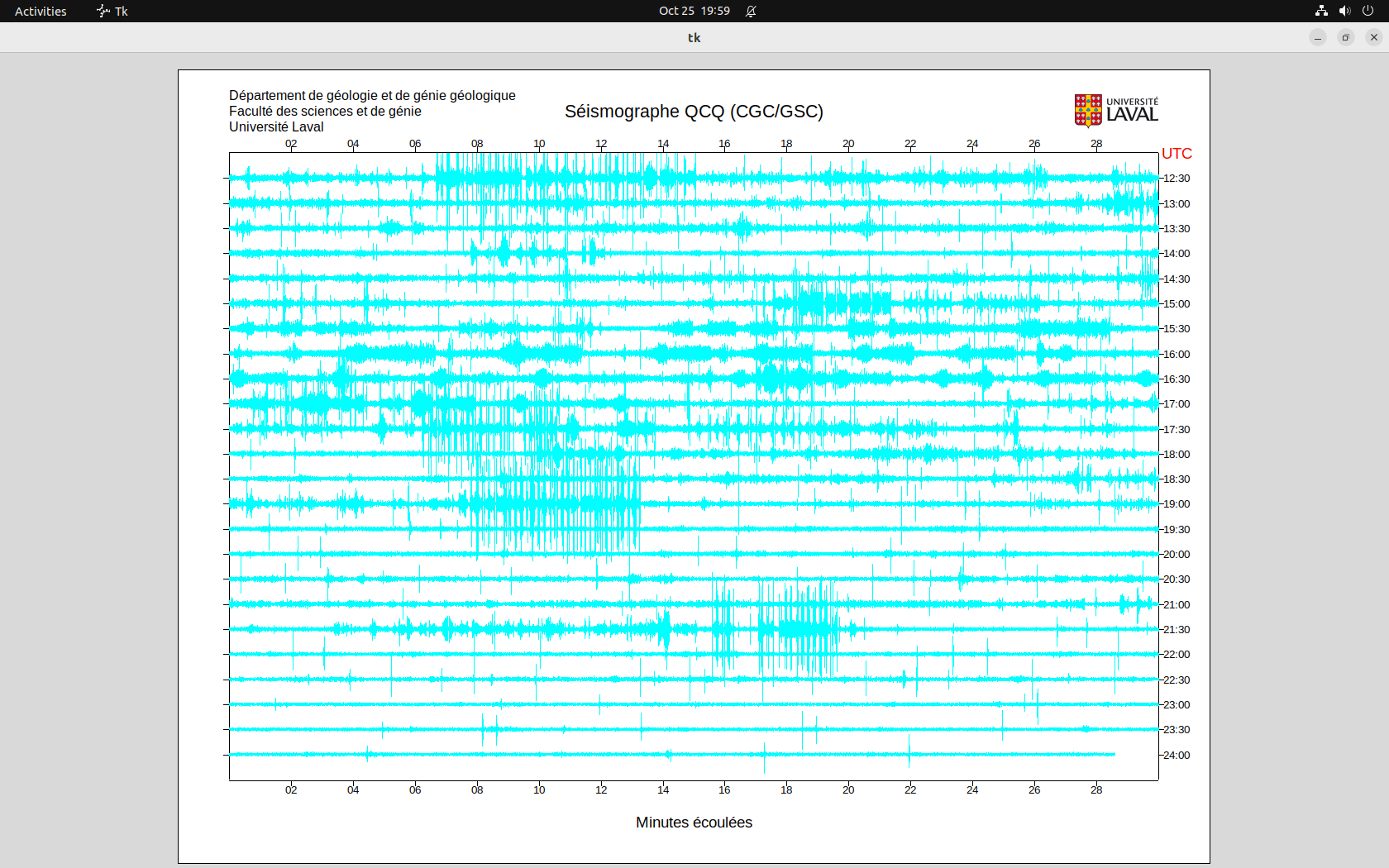The image size is (1389, 868).
Task: Click the 18:30 time label
Action: (x=1177, y=479)
